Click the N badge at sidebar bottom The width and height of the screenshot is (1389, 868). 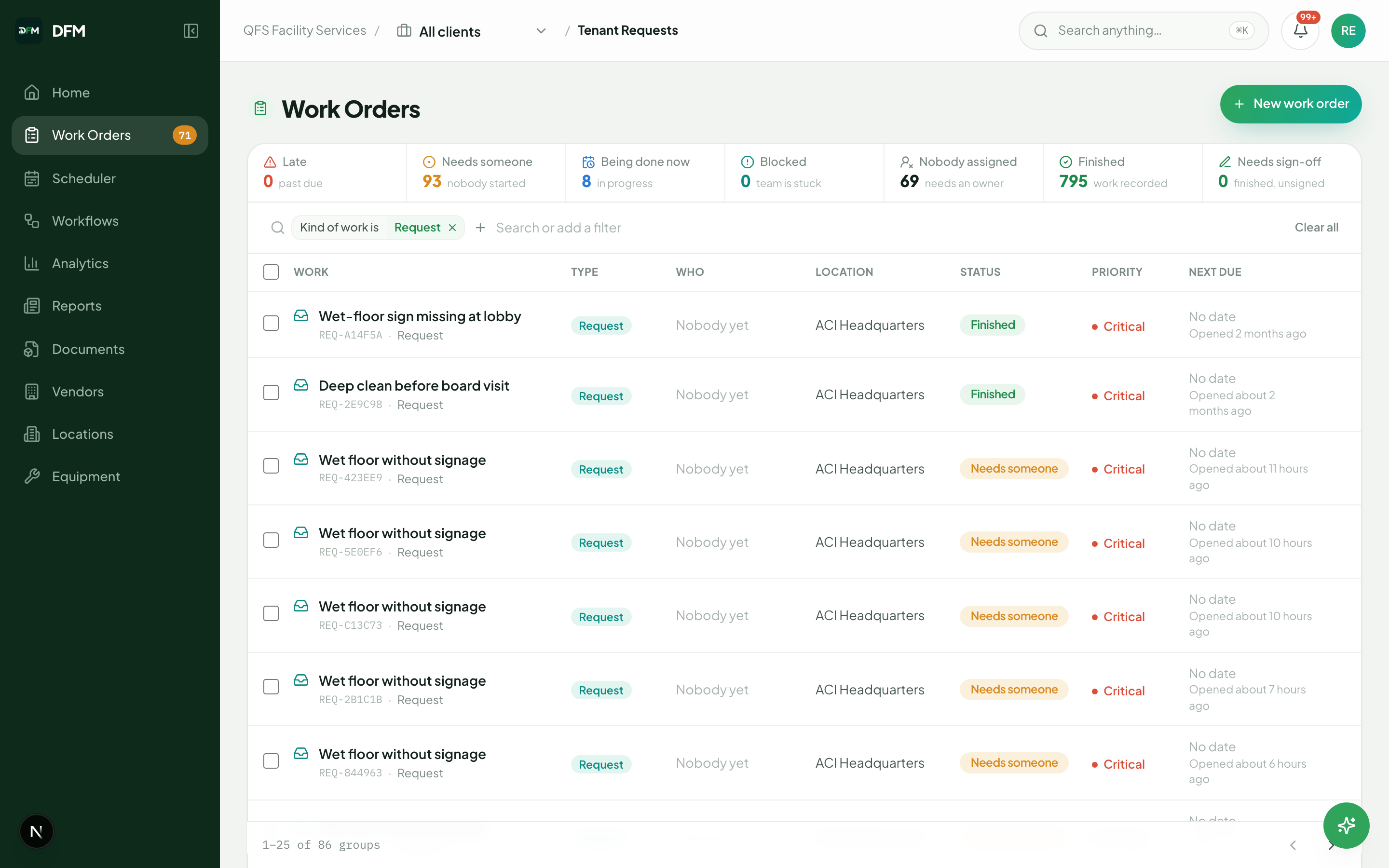point(36,831)
